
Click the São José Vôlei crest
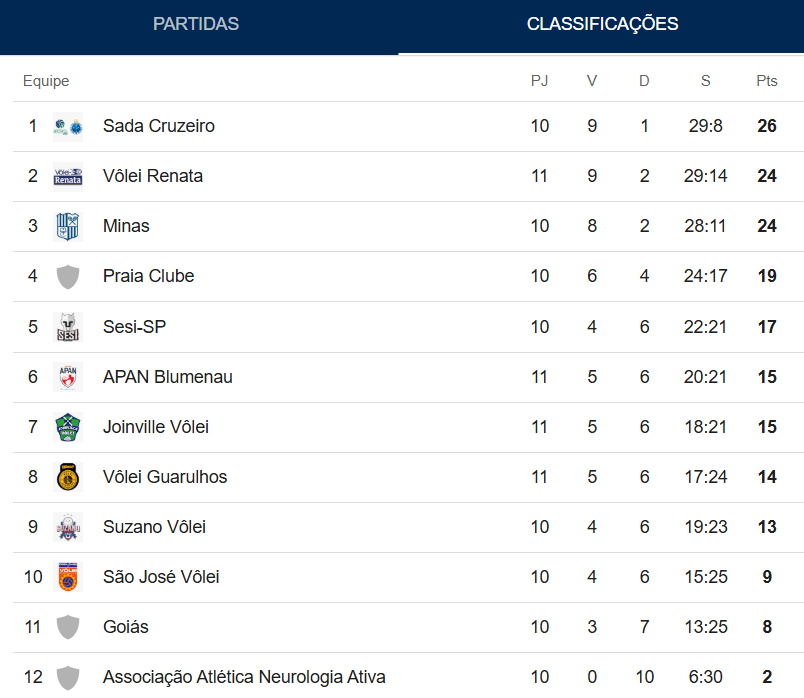coord(68,577)
